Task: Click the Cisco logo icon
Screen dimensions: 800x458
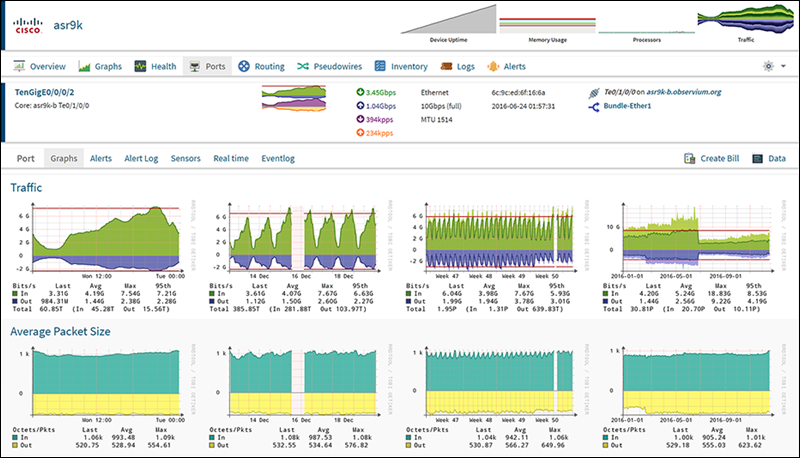Action: tap(28, 26)
